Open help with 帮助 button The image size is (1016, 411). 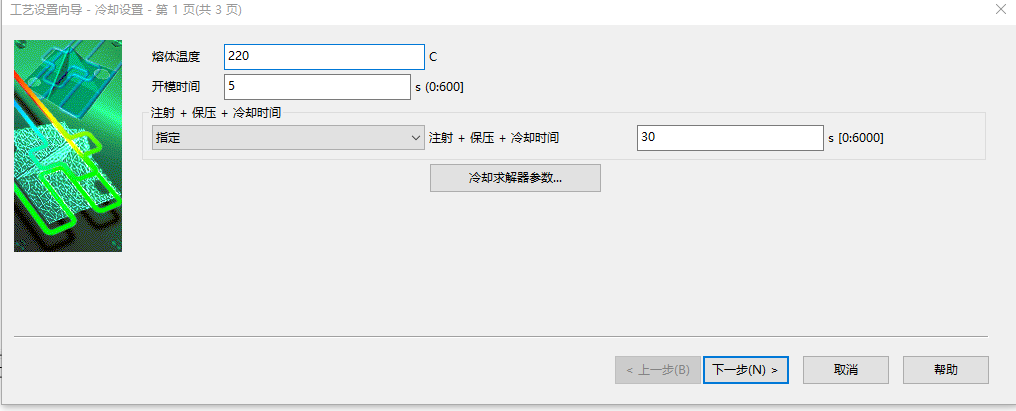click(x=945, y=370)
